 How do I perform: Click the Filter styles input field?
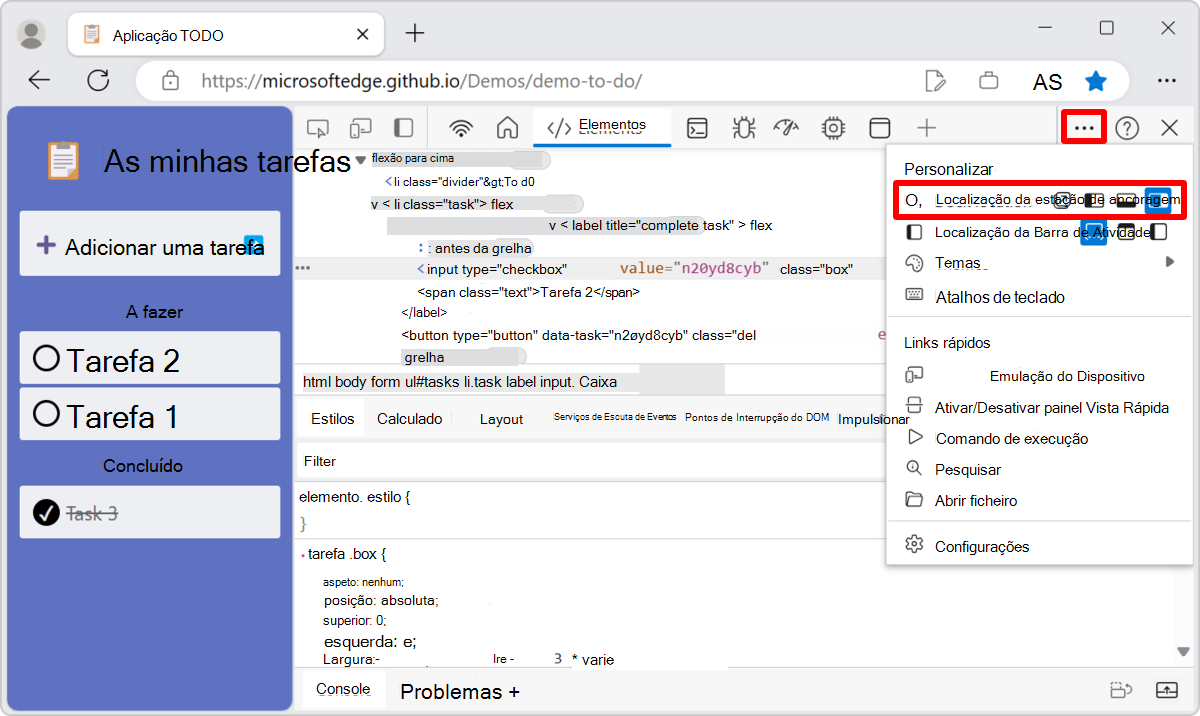point(590,461)
